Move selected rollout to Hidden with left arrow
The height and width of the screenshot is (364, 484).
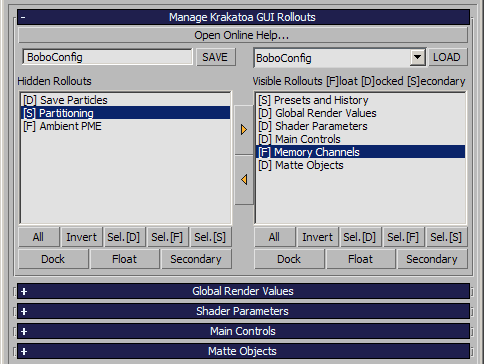[244, 180]
